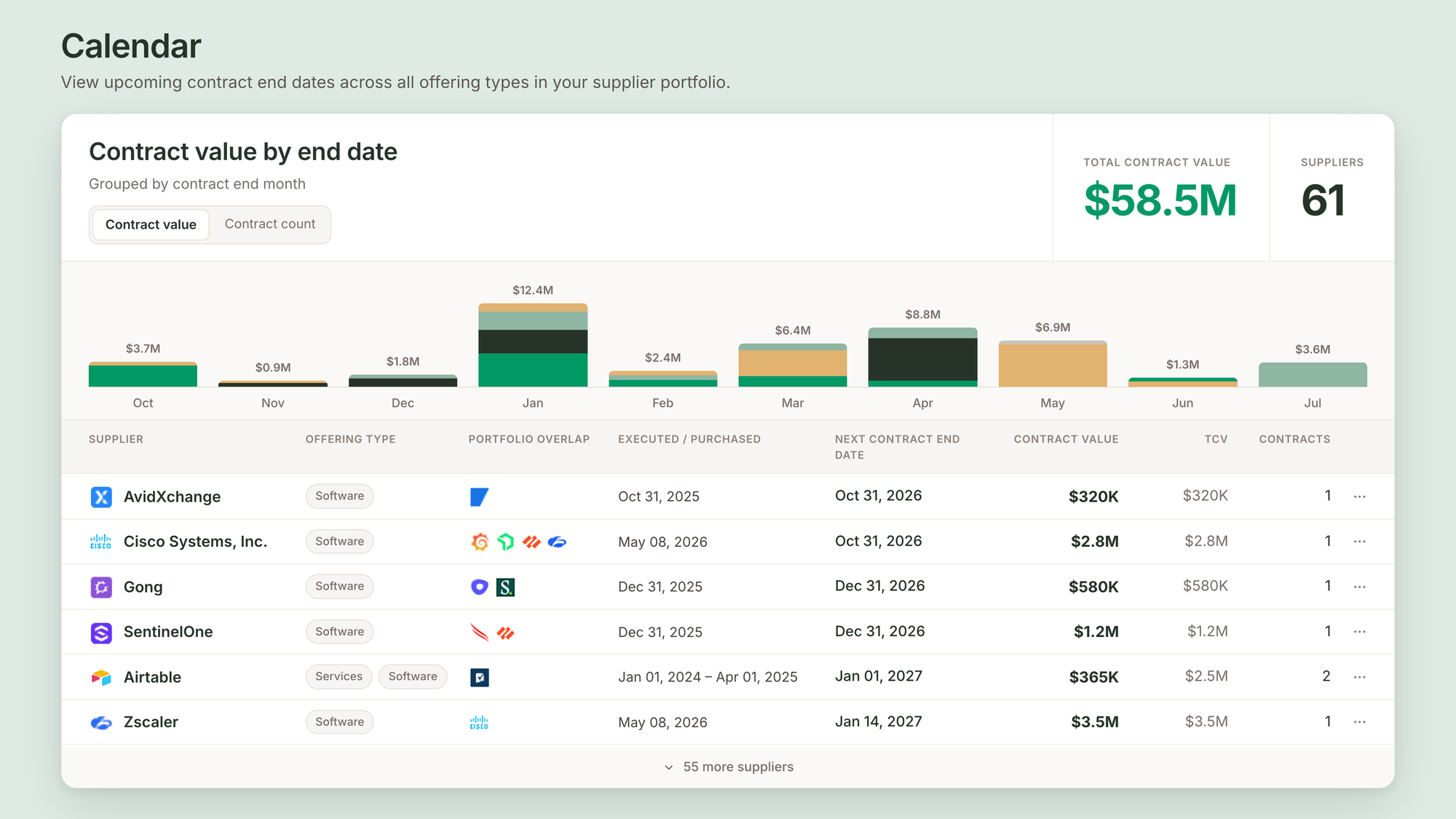Click the March $6.4M stacked bar
1456x819 pixels.
coord(793,365)
